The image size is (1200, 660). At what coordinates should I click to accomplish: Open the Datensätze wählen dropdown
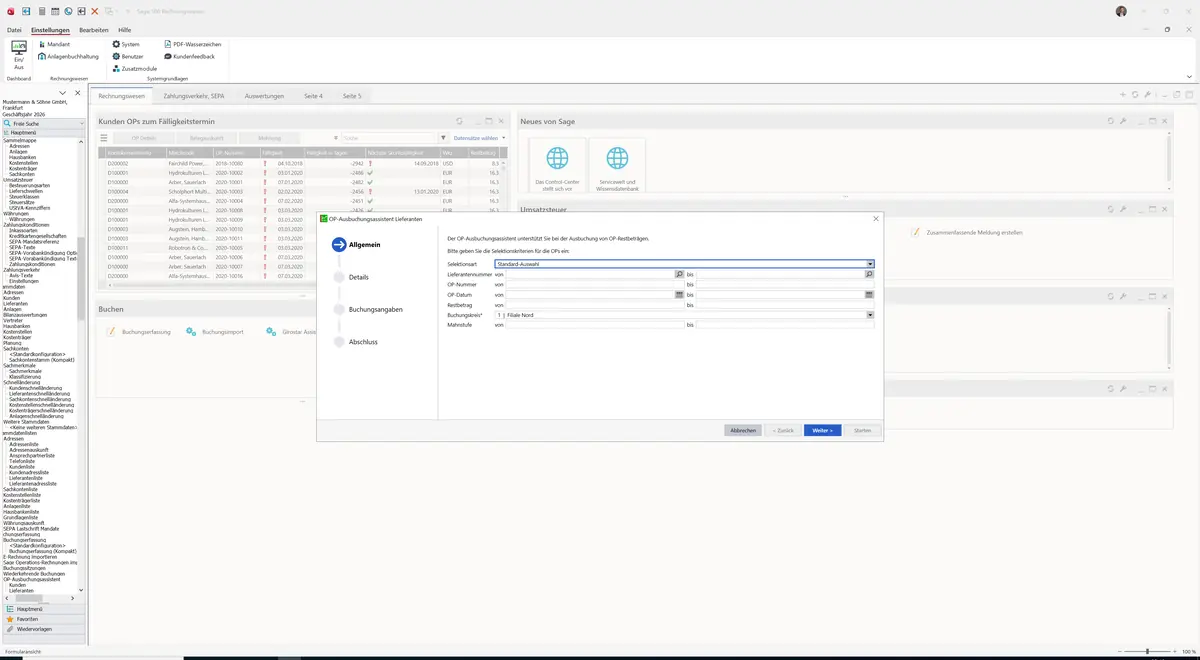(x=479, y=138)
